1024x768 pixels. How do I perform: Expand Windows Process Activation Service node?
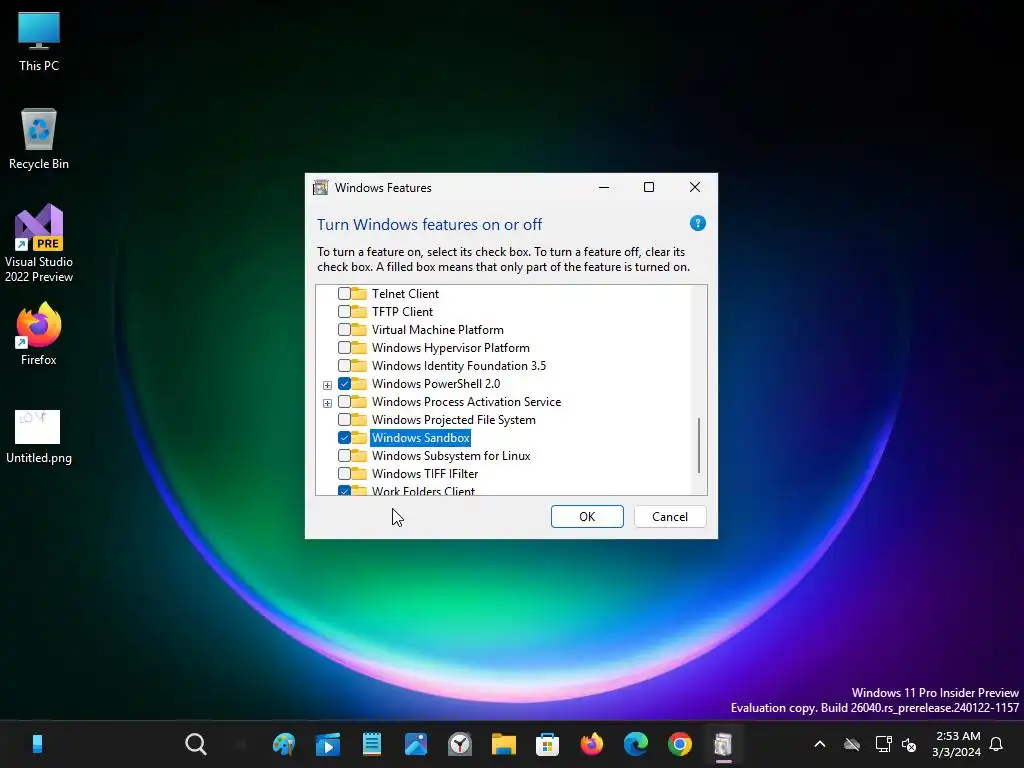point(327,403)
